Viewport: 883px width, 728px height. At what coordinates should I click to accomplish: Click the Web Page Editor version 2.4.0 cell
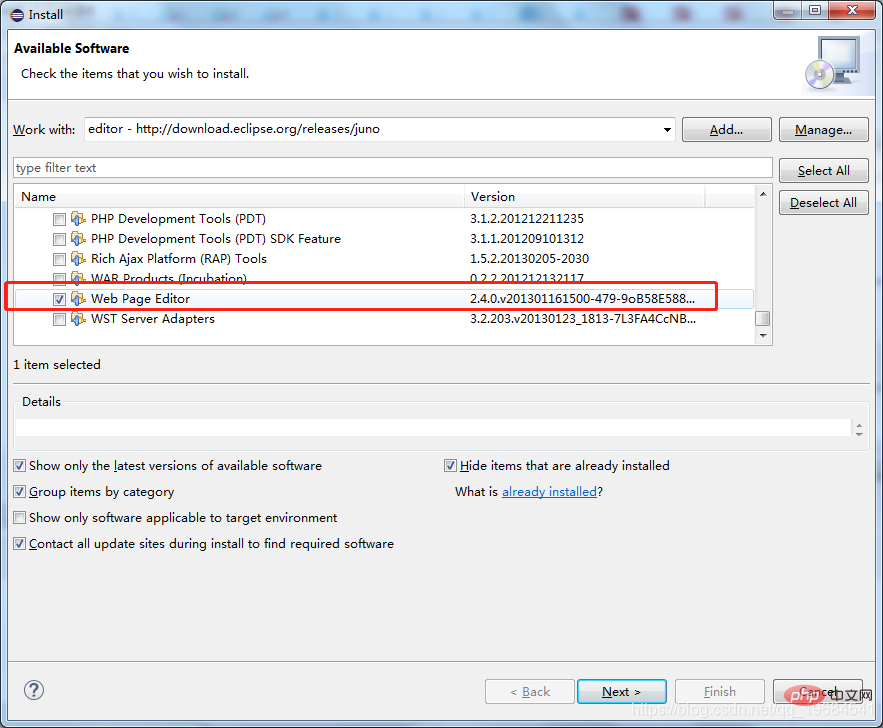pyautogui.click(x=582, y=299)
